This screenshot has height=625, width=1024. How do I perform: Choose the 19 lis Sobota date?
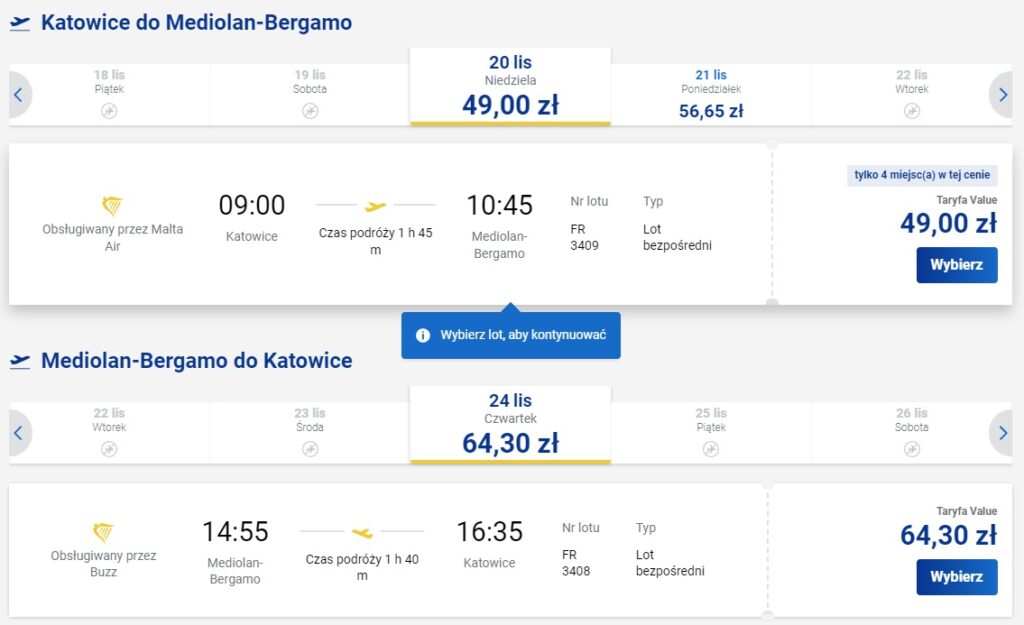tap(310, 94)
